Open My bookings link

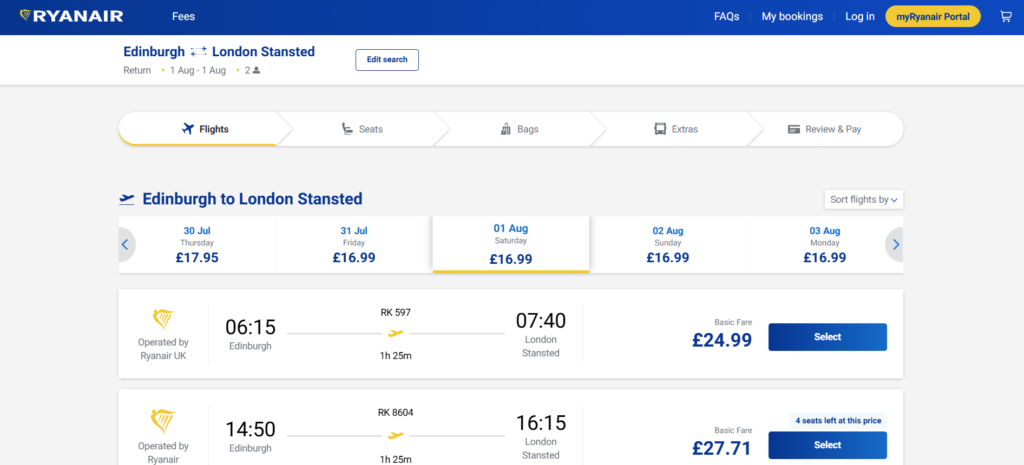click(792, 16)
